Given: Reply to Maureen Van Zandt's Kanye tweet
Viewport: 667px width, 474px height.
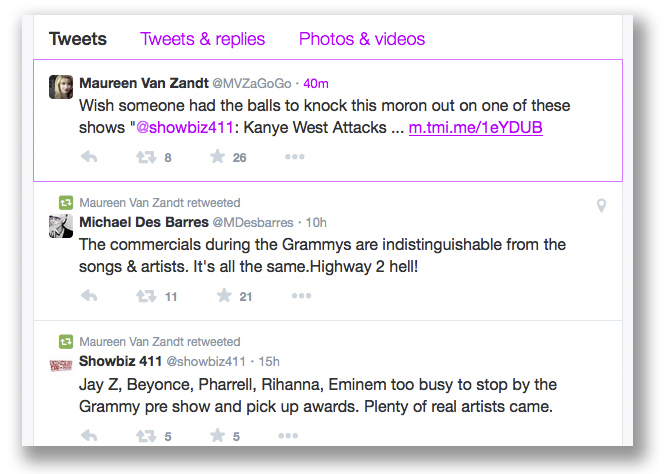Looking at the screenshot, I should (88, 157).
